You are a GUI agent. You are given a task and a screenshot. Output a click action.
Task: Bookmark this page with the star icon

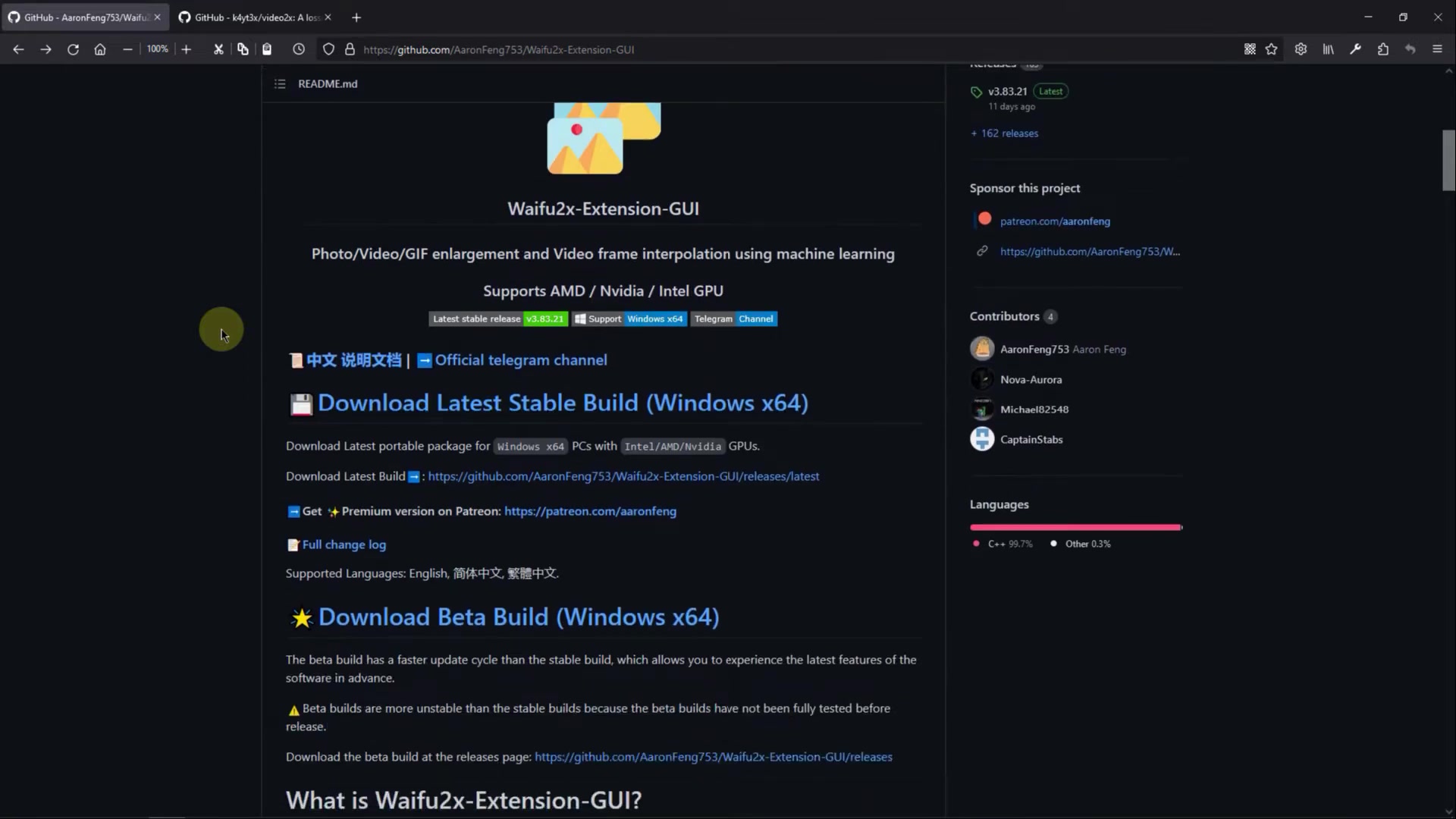1272,49
